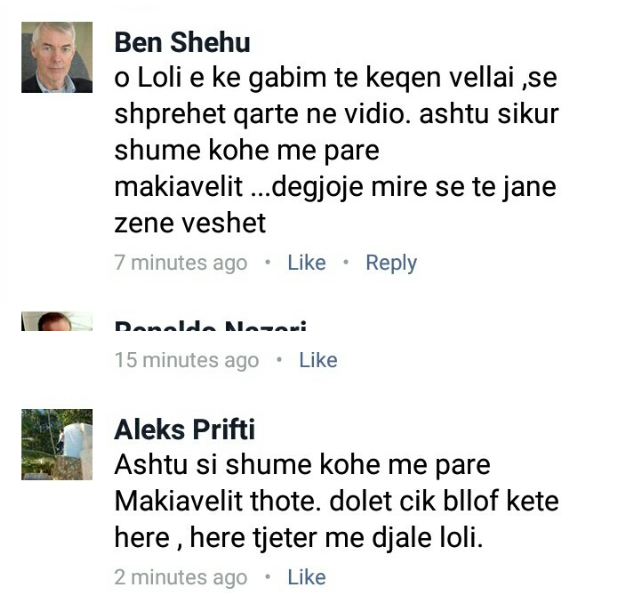
Task: Open the cut-off second commenter's name
Action: (x=210, y=326)
